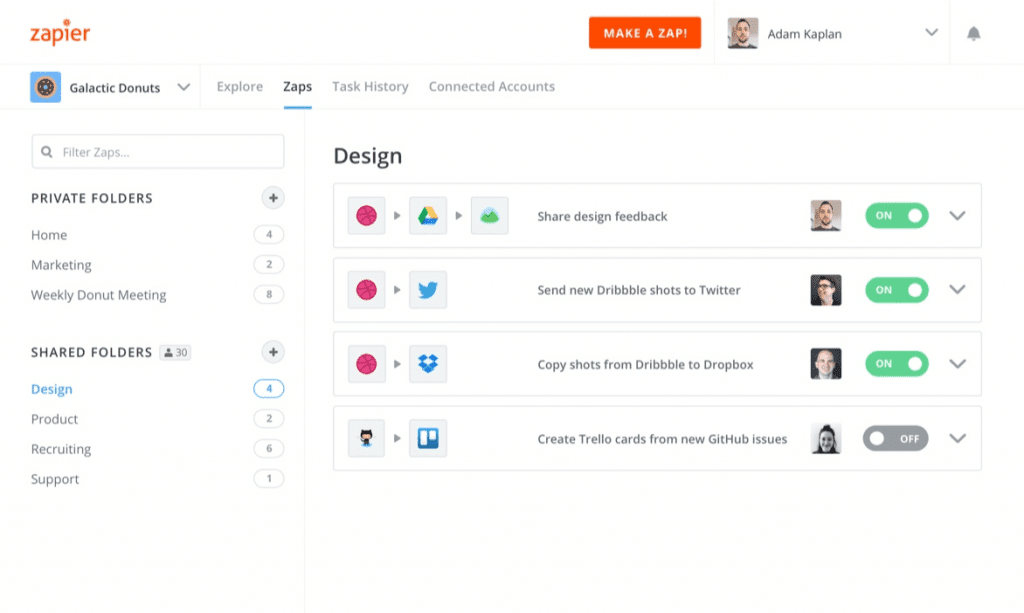Expand details of the Copy shots to Dropbox zap
Viewport: 1024px width, 613px height.
[957, 363]
